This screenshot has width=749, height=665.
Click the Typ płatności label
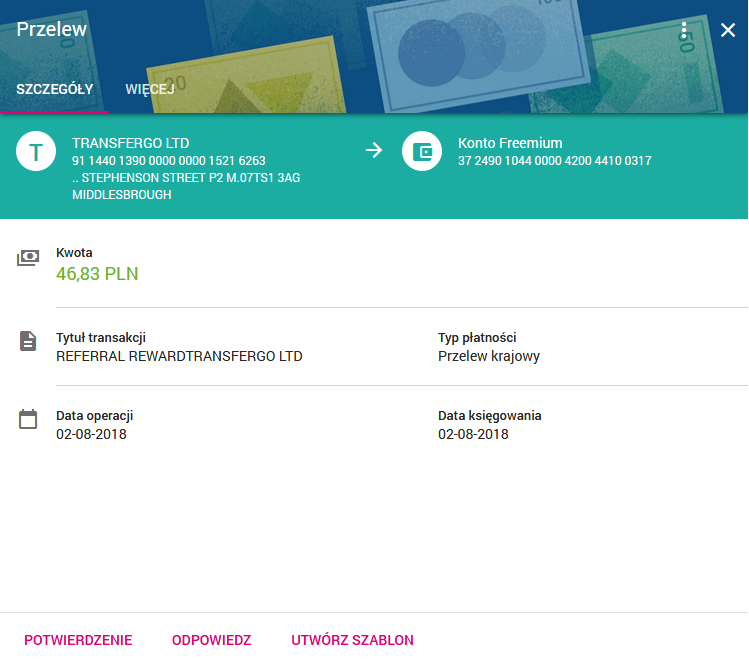pyautogui.click(x=477, y=338)
